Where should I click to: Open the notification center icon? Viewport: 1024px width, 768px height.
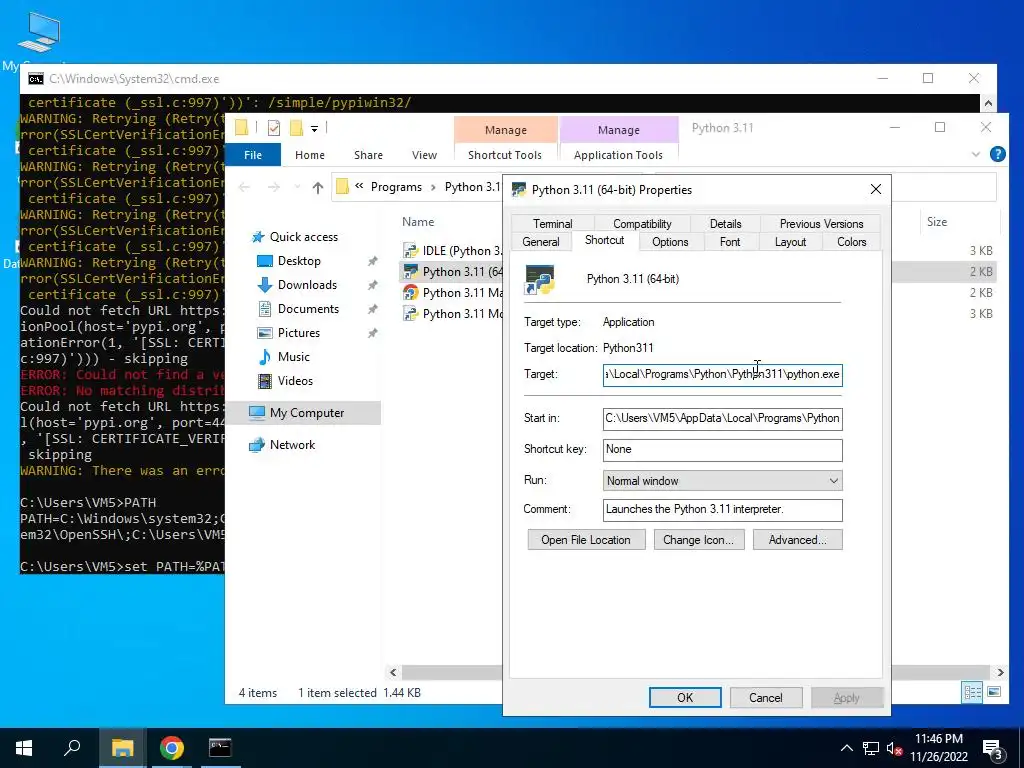tap(992, 748)
